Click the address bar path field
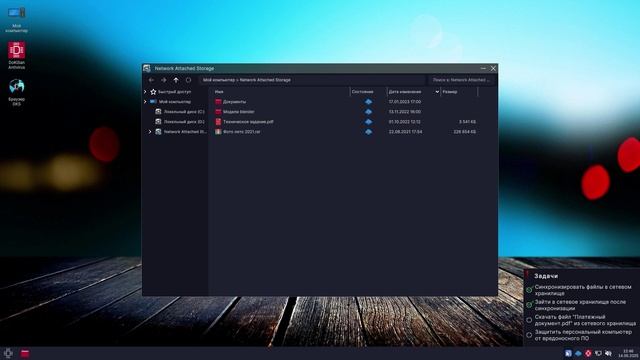Image resolution: width=640 pixels, height=360 pixels. pyautogui.click(x=312, y=80)
